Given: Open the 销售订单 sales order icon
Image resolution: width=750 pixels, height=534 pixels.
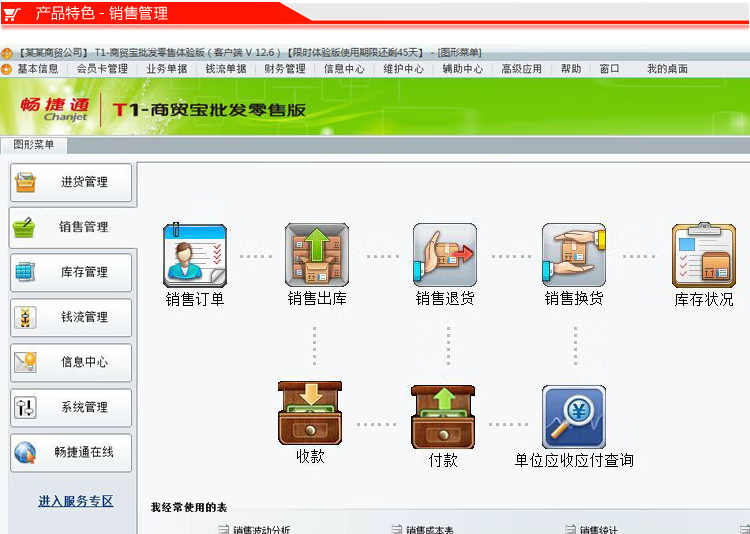Looking at the screenshot, I should point(195,256).
